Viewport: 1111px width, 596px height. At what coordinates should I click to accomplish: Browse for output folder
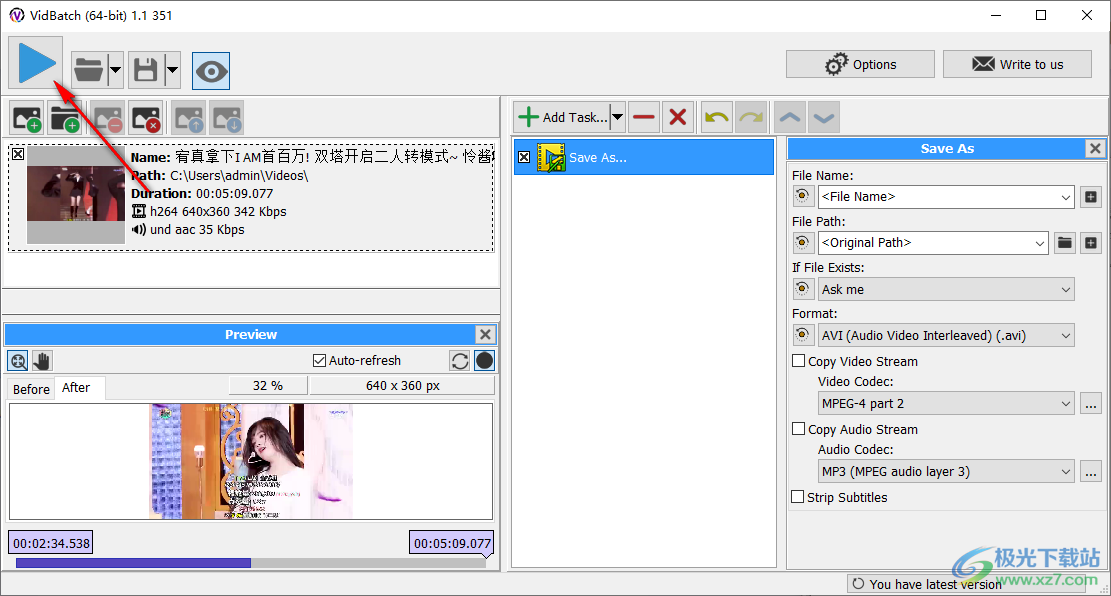coord(1064,243)
